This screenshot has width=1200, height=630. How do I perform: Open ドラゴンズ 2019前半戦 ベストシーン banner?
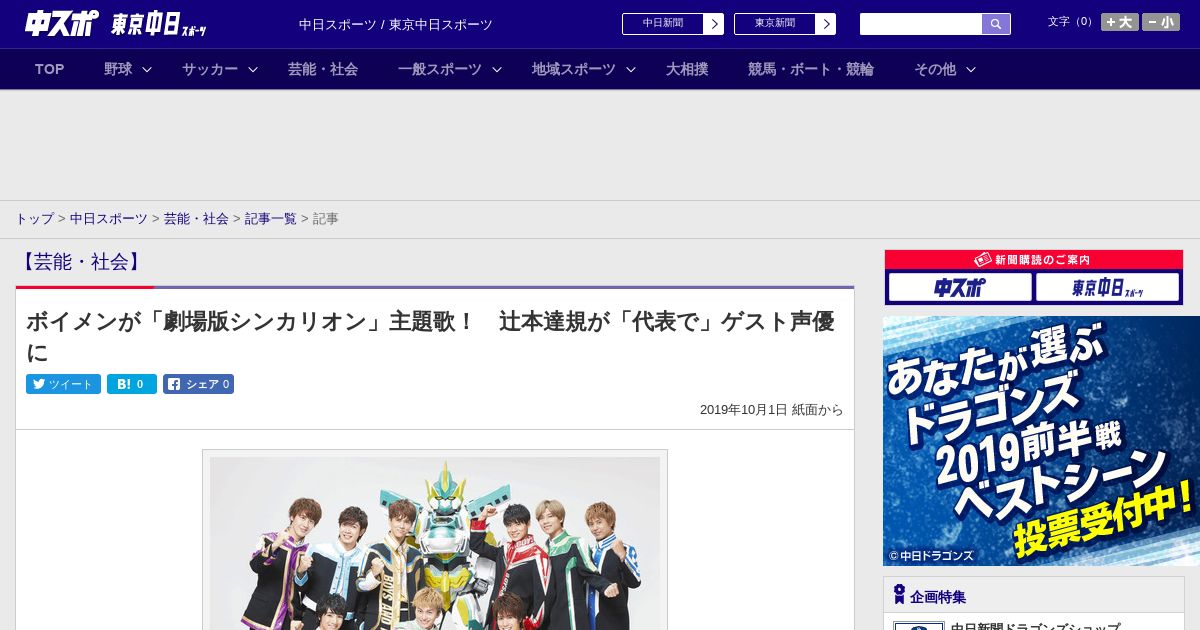(x=1041, y=441)
